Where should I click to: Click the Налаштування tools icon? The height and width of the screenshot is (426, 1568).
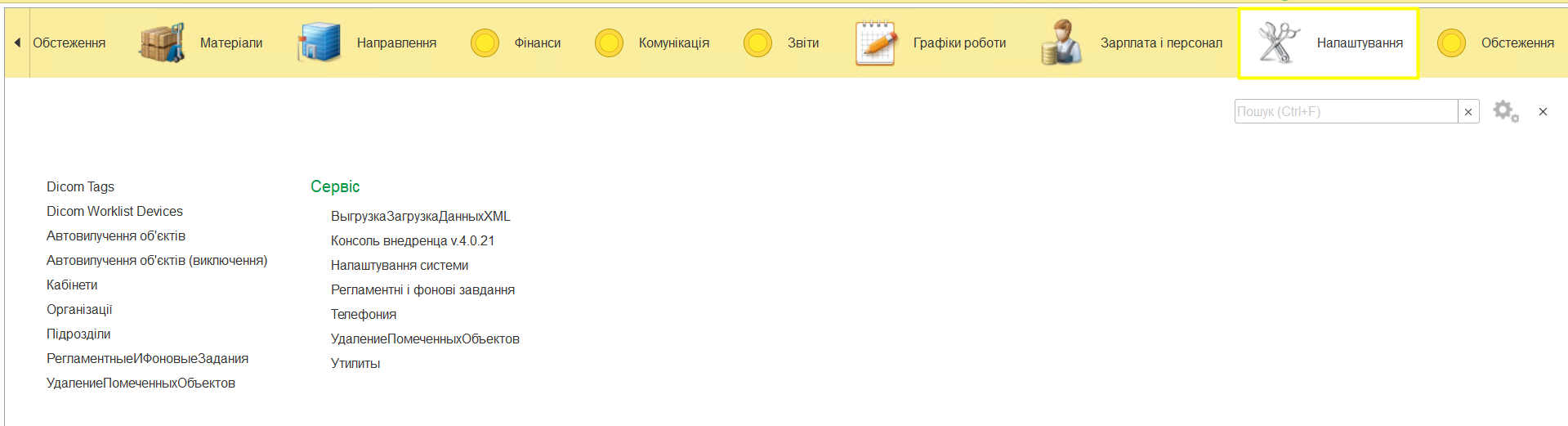point(1279,43)
